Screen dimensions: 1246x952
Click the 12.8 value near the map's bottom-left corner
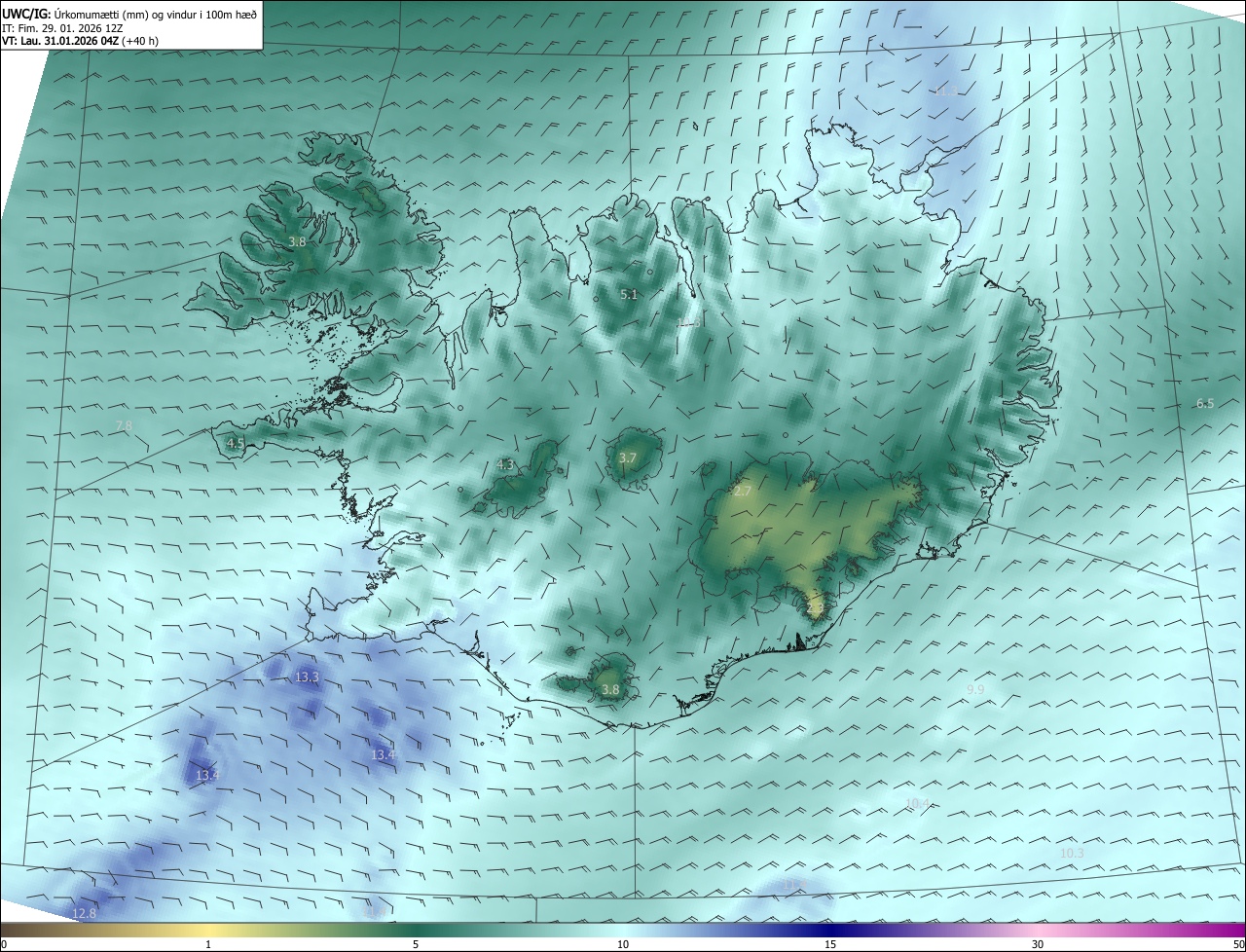click(85, 913)
